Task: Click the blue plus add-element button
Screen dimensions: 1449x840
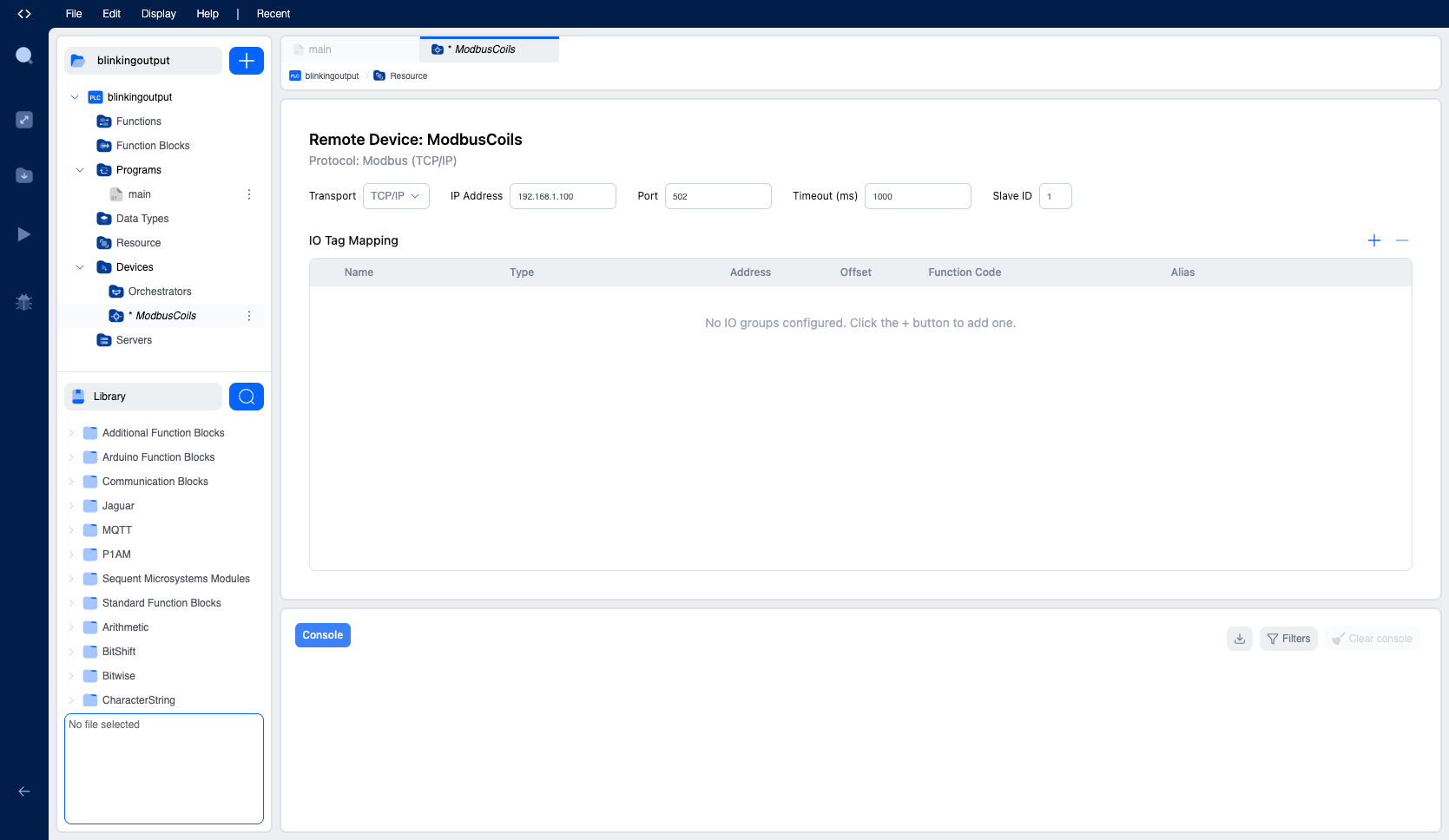Action: (x=247, y=61)
